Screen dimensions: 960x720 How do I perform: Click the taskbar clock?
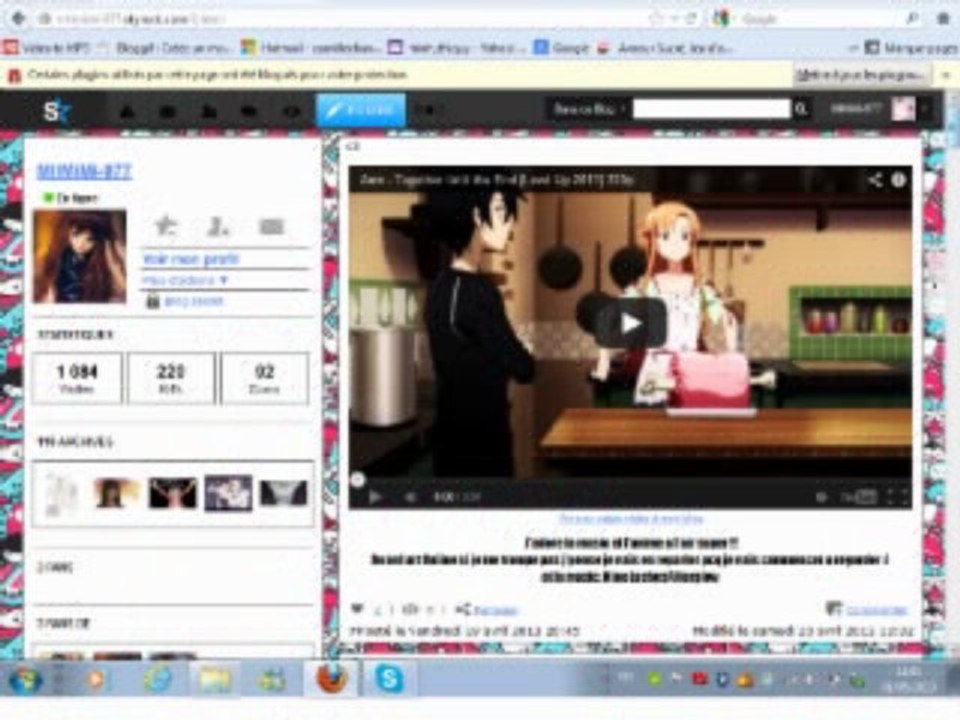click(x=909, y=680)
